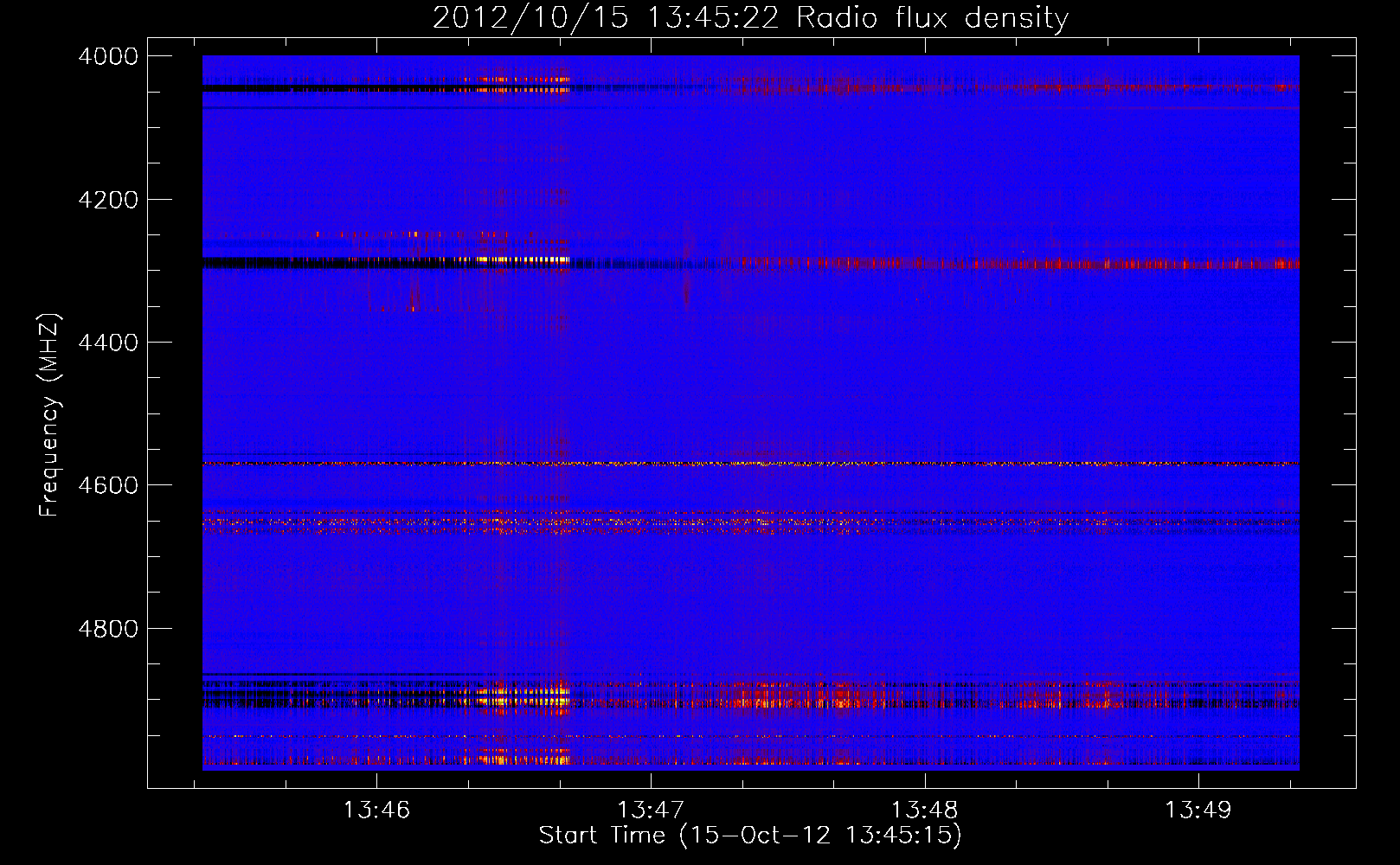Click the 'Start Time (15-Oct-12 13:45:15)' axis title
The width and height of the screenshot is (1400, 865).
coord(750,836)
